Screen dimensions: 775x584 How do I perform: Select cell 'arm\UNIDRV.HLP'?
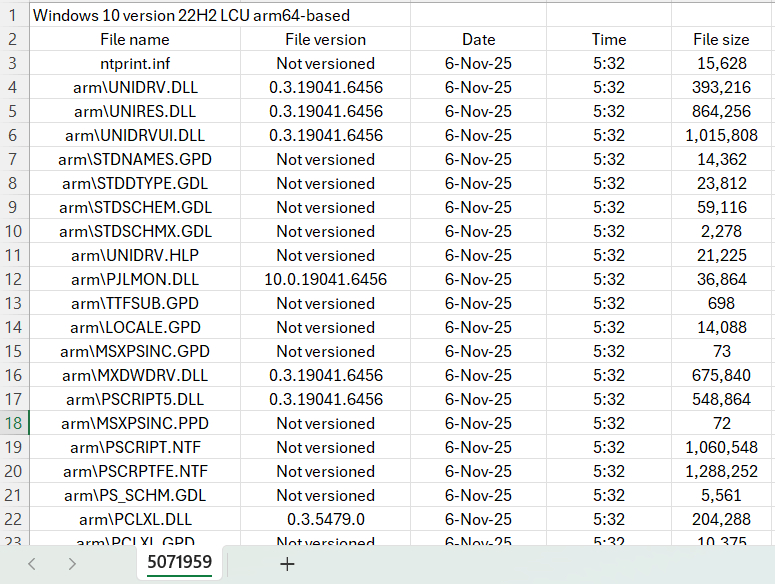coord(135,255)
